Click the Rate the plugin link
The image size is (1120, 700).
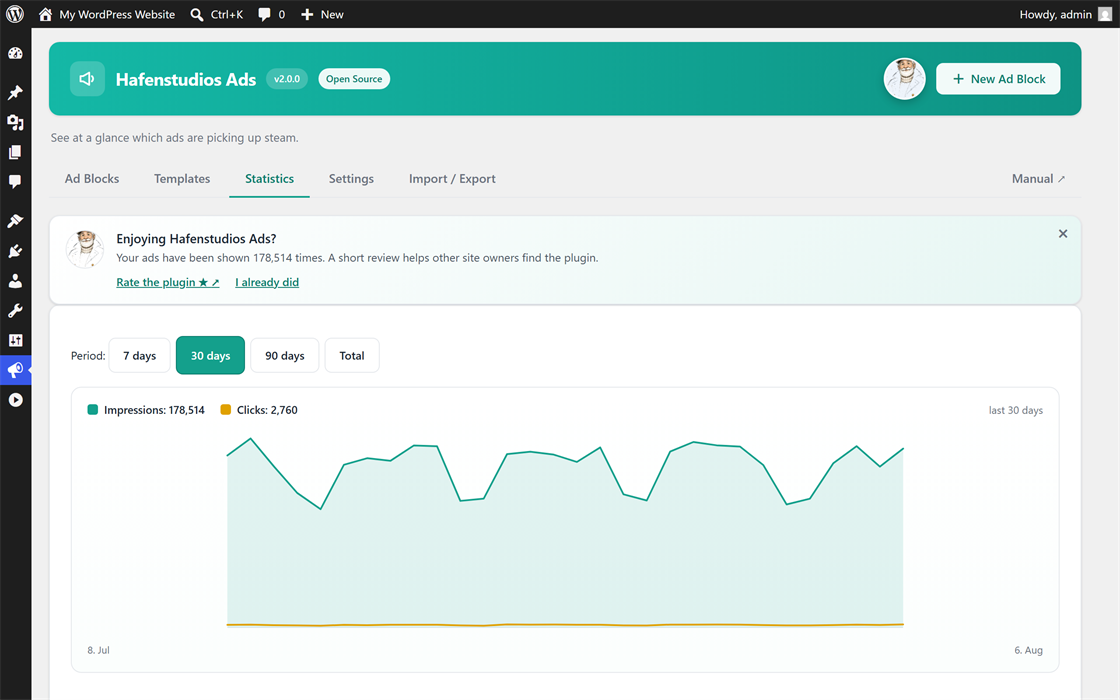168,282
